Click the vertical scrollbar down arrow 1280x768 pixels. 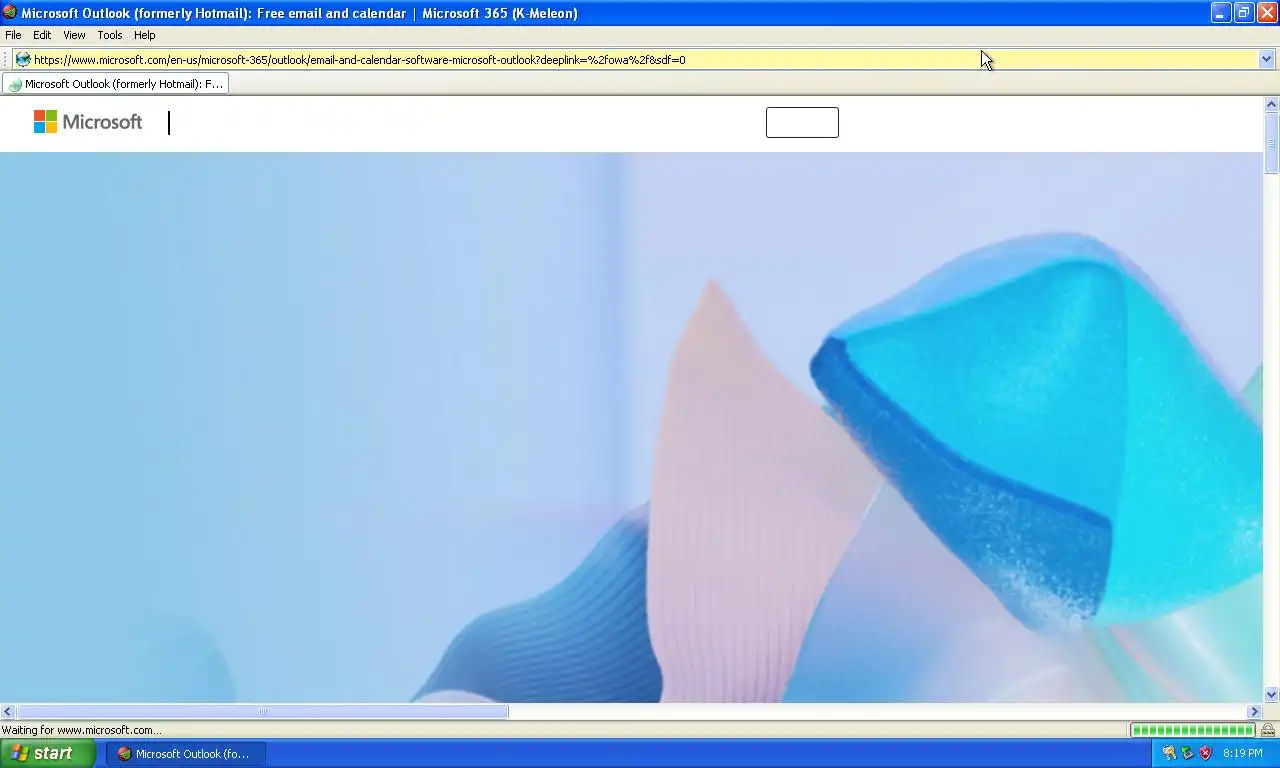1272,694
